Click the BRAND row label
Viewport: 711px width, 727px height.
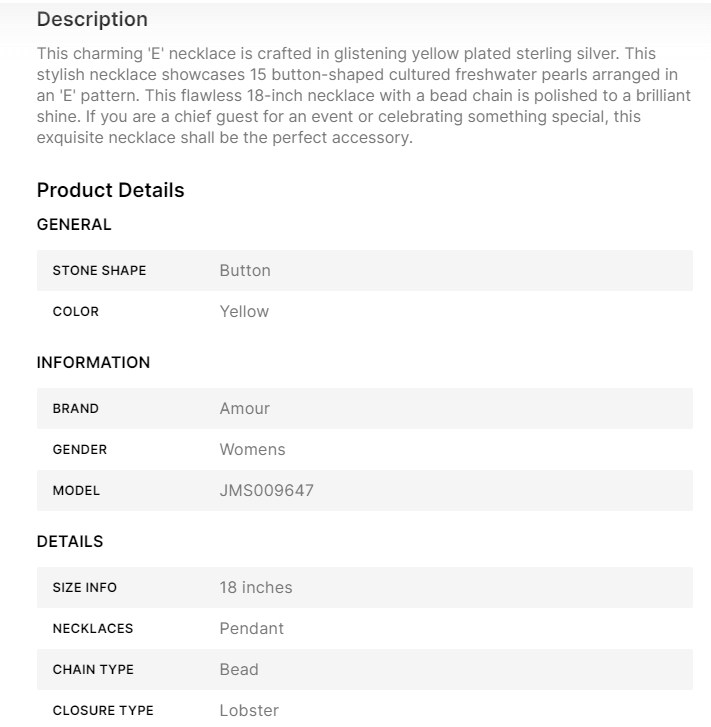76,408
